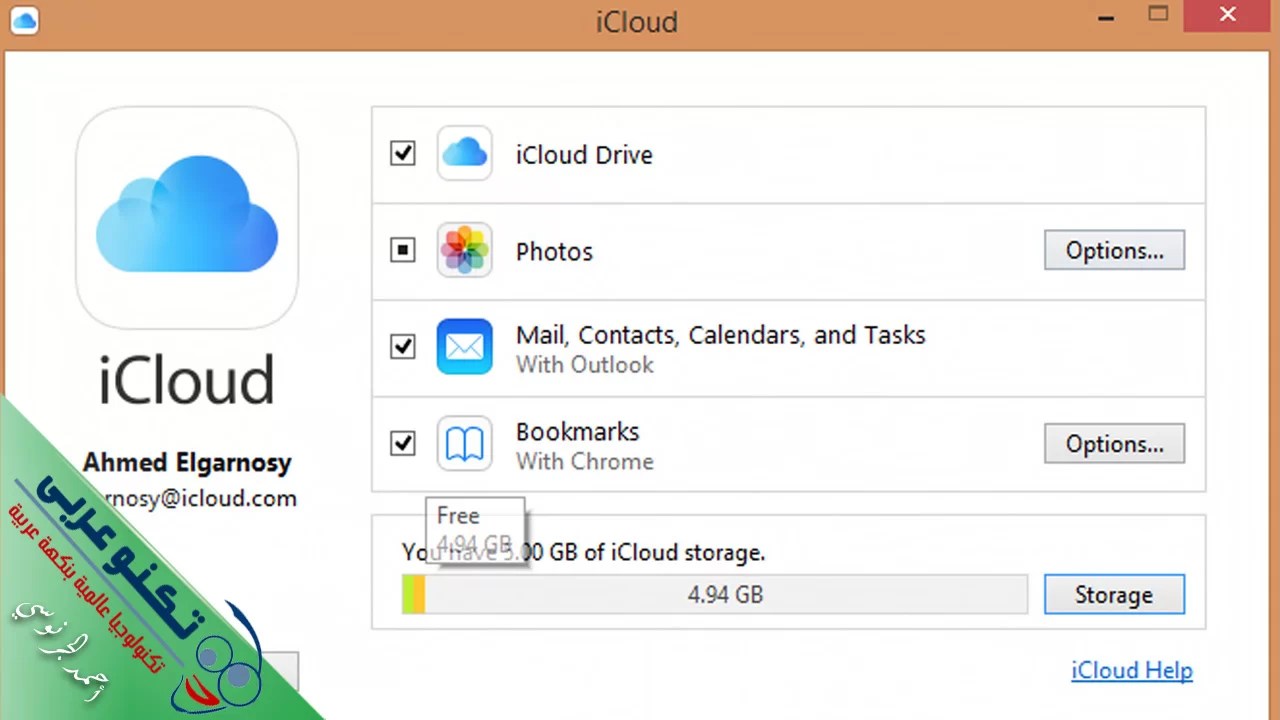Image resolution: width=1280 pixels, height=720 pixels.
Task: Click the Mail, Contacts, Calendars, and Tasks text
Action: pos(720,335)
